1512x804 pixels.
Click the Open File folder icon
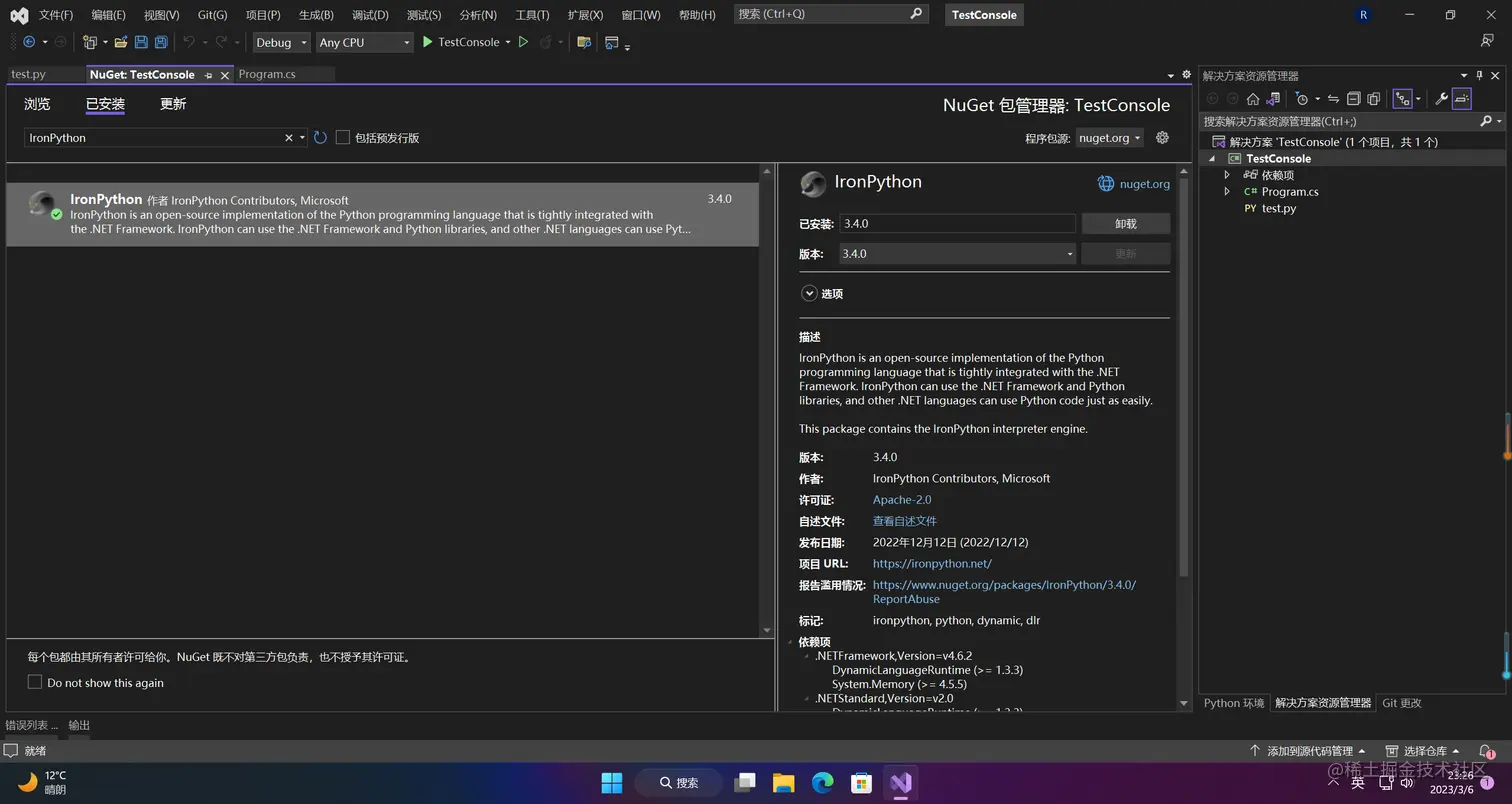click(x=121, y=42)
